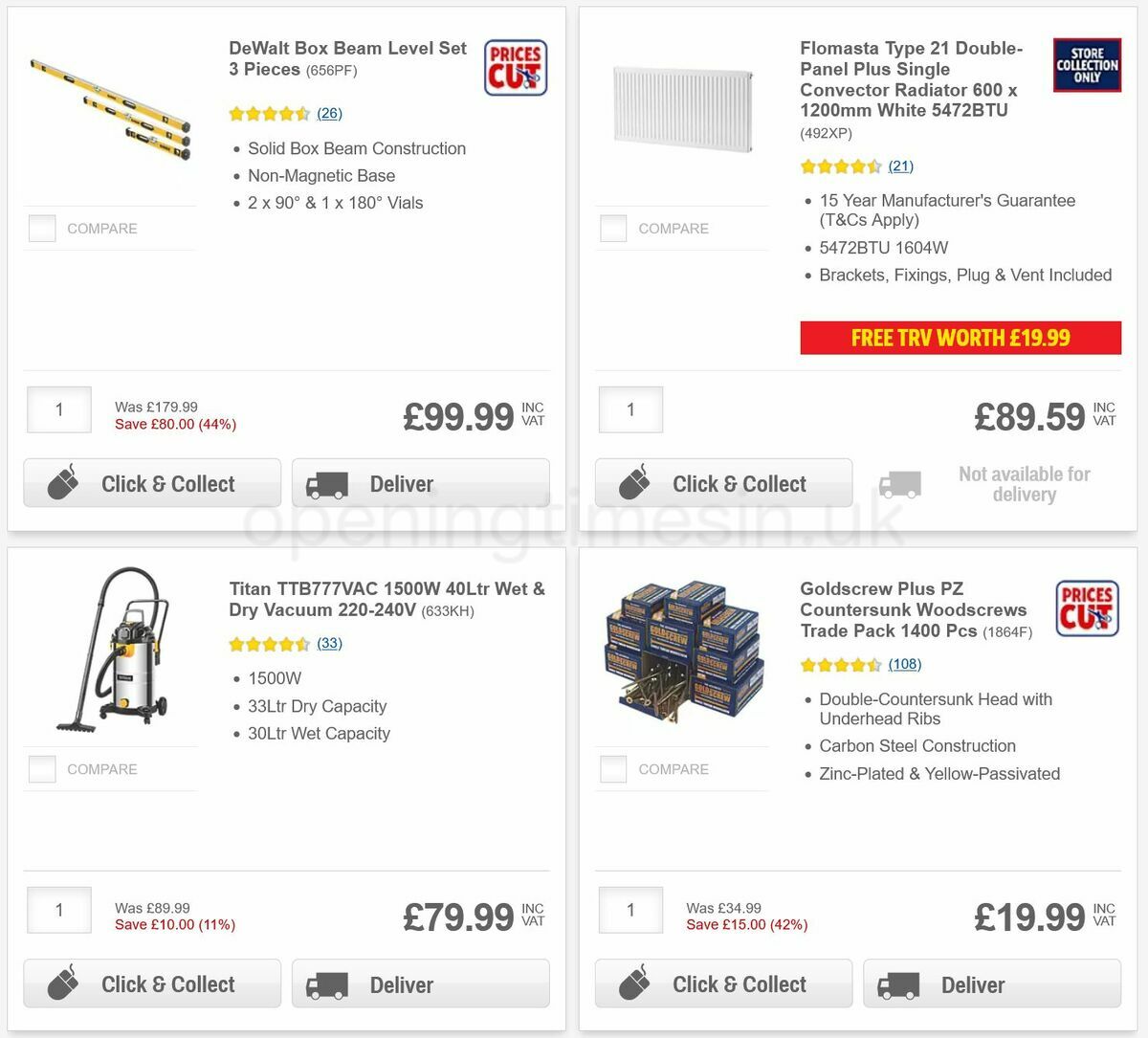The width and height of the screenshot is (1148, 1038).
Task: Enable COMPARE for Flomasta radiator
Action: tap(613, 228)
